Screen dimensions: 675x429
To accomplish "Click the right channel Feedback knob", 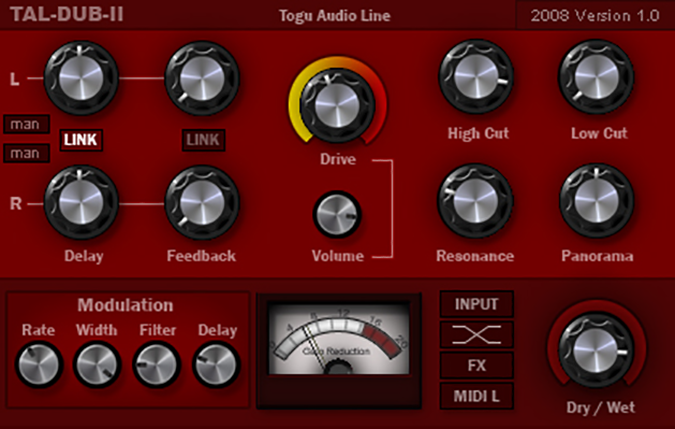I will [202, 202].
